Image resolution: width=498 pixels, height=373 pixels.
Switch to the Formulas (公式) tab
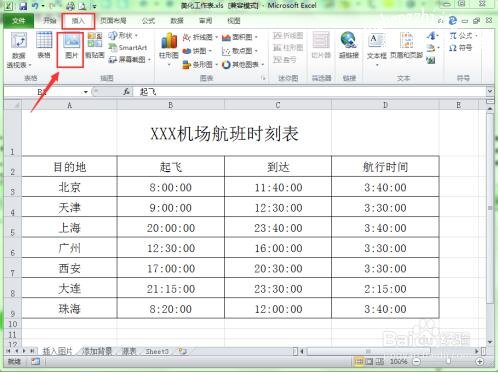pos(148,21)
